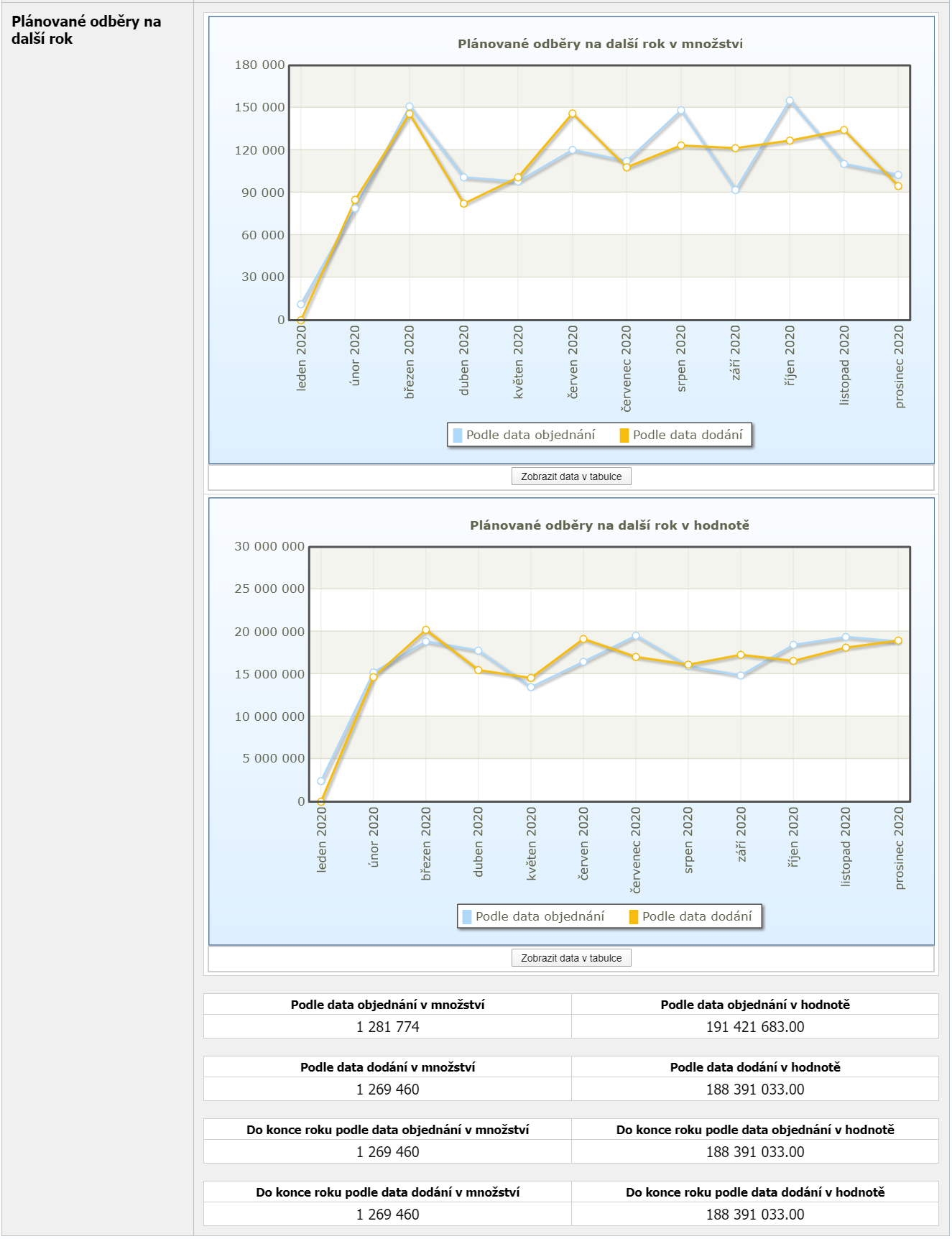Click the yellow legend swatch in quantity chart
This screenshot has height=1239, width=952.
624,436
